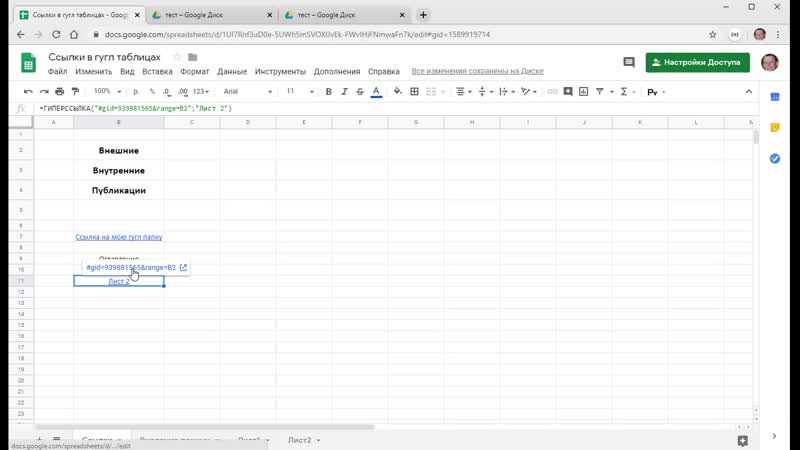Open the 123 number format dropdown
The height and width of the screenshot is (450, 800).
201,91
